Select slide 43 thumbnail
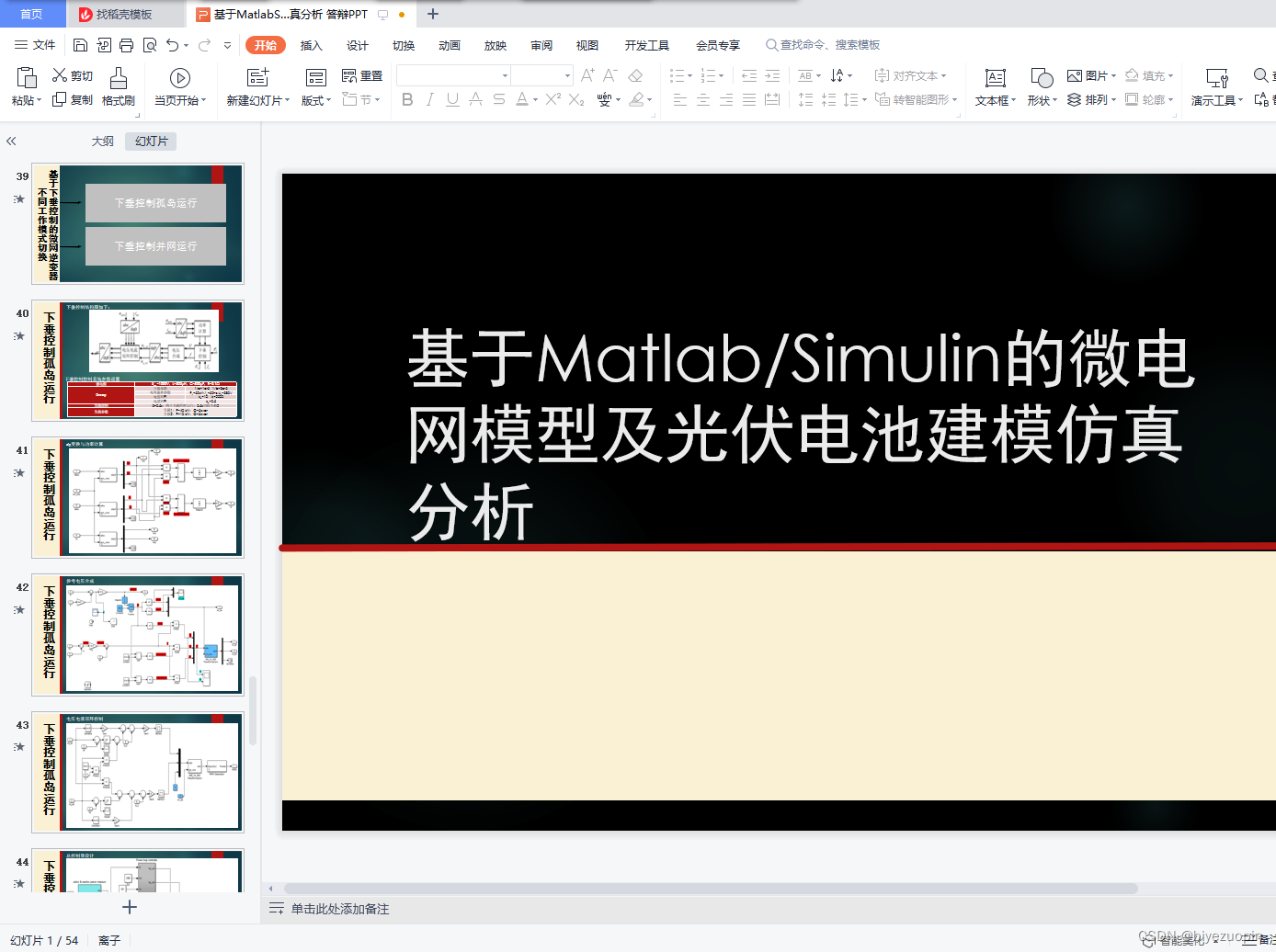Image resolution: width=1276 pixels, height=952 pixels. (x=138, y=772)
